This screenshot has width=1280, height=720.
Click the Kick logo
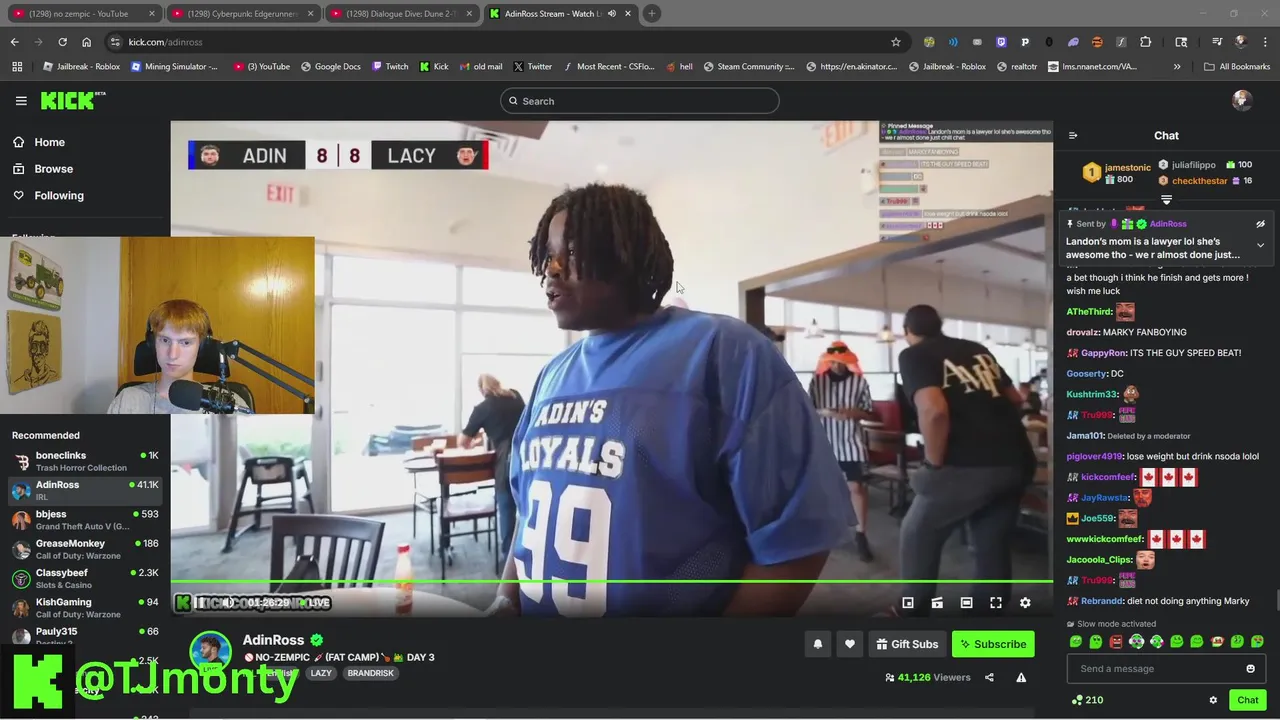point(72,100)
